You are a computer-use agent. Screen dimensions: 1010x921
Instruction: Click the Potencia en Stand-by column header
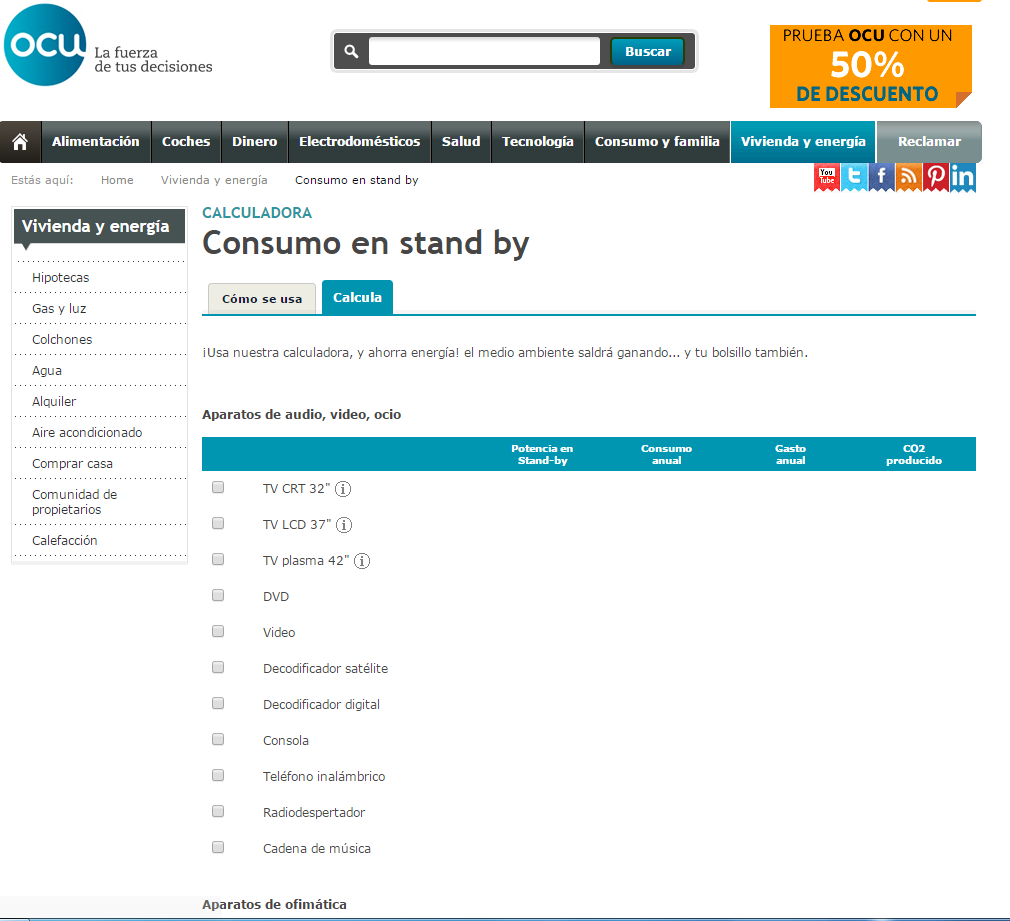point(542,454)
